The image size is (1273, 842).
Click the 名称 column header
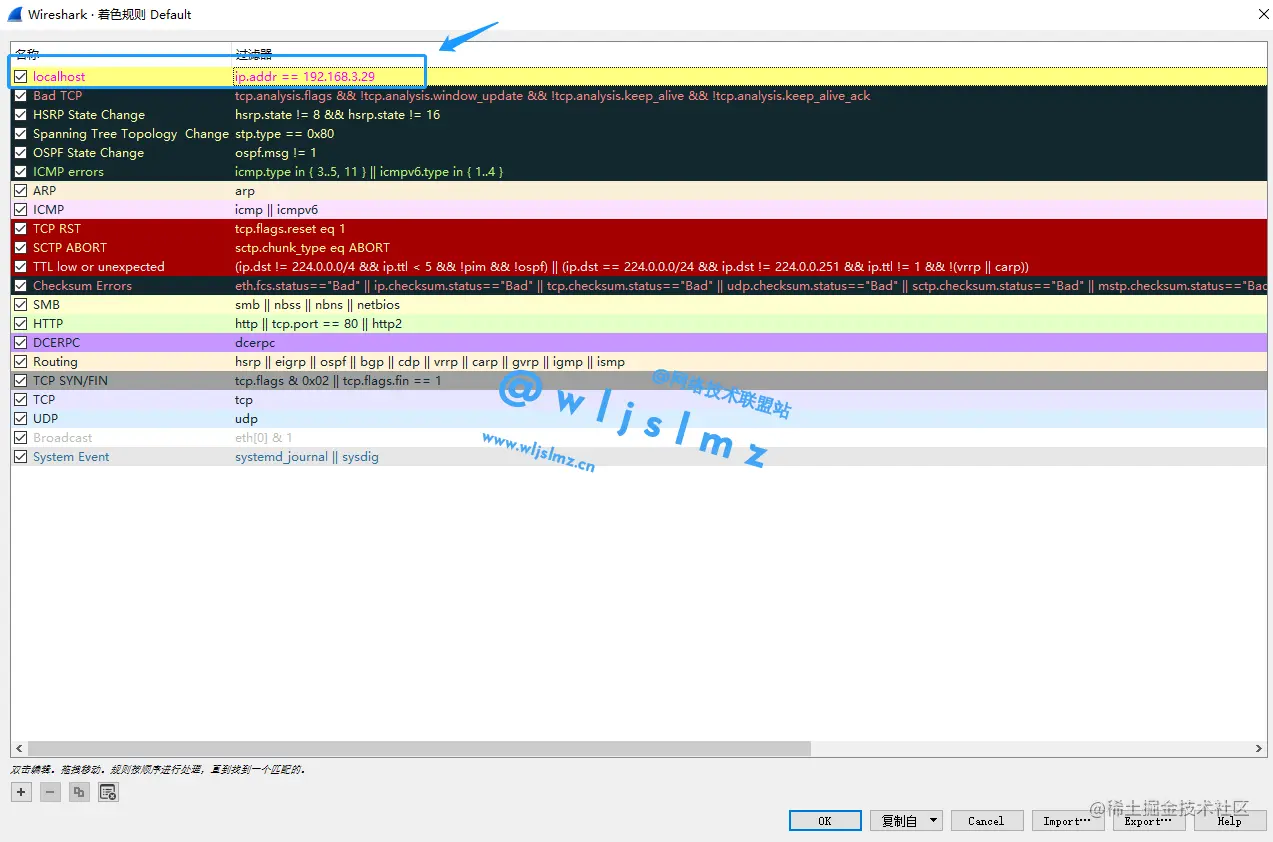pyautogui.click(x=121, y=54)
